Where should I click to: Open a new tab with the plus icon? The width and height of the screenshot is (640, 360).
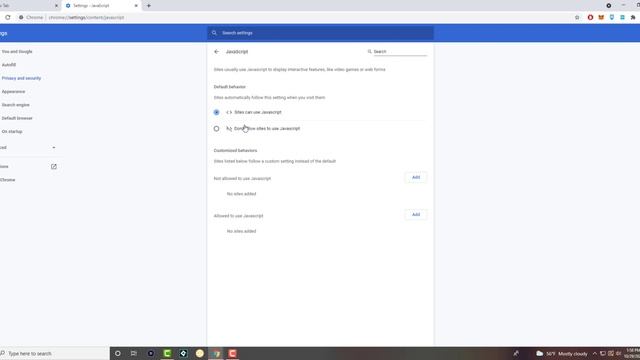(149, 6)
